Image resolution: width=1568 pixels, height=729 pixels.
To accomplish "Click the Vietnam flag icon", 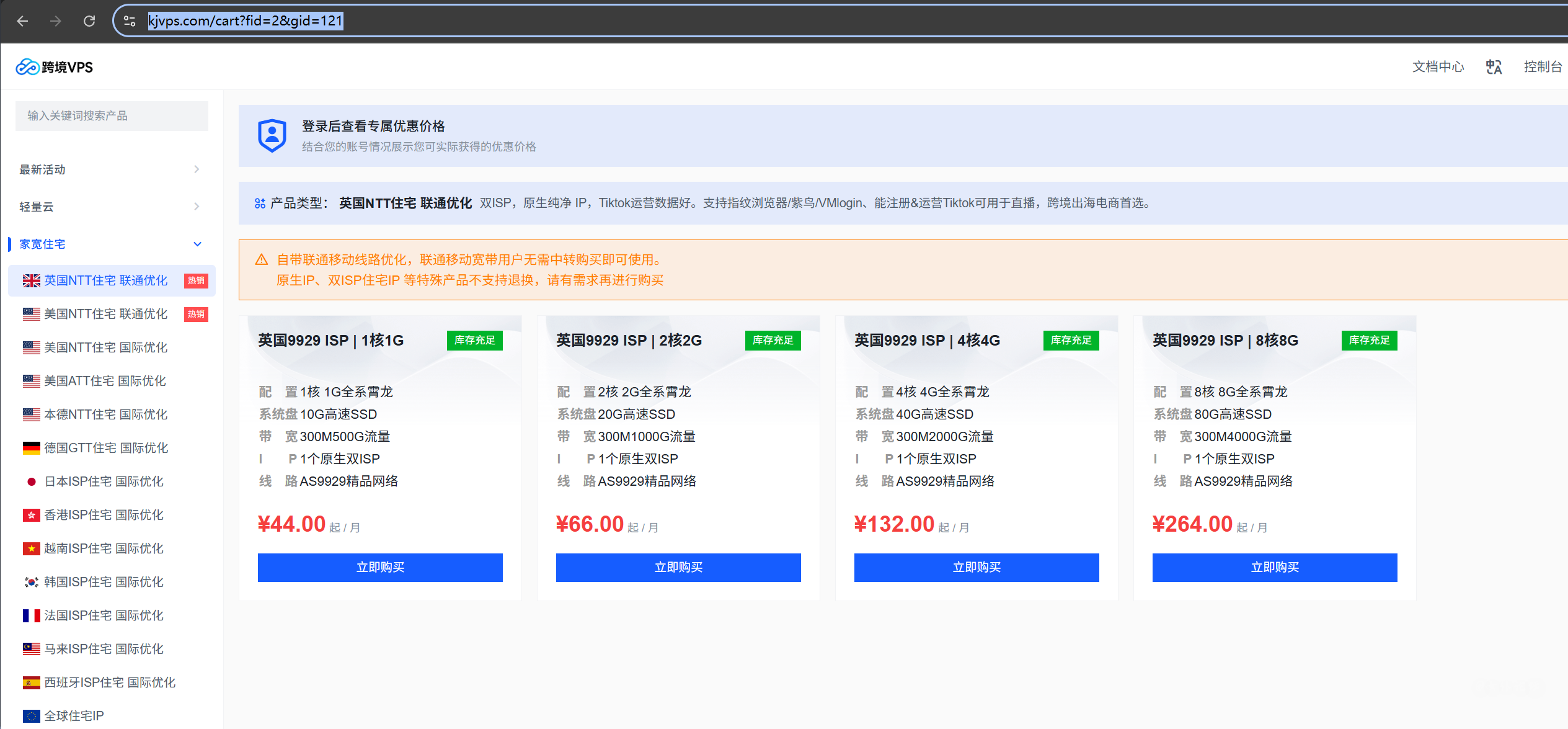I will pyautogui.click(x=32, y=548).
